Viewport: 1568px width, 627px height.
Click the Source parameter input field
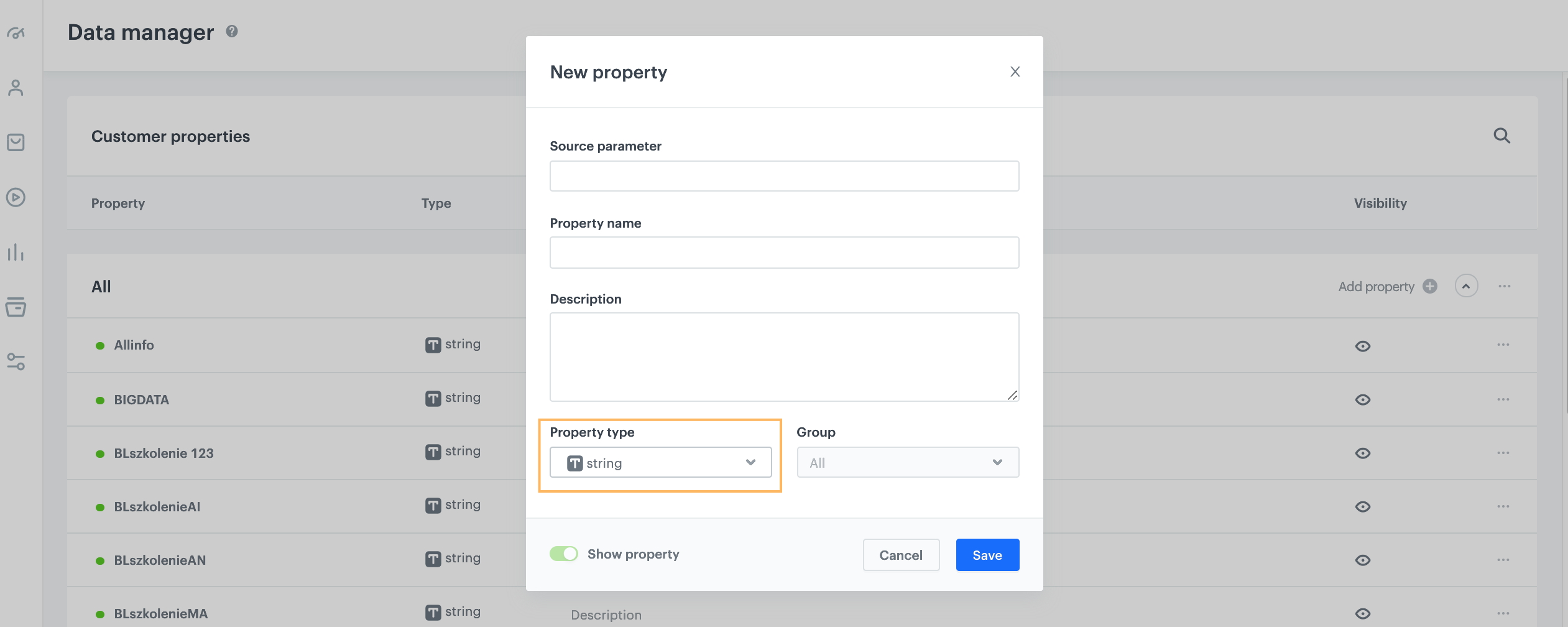[783, 176]
